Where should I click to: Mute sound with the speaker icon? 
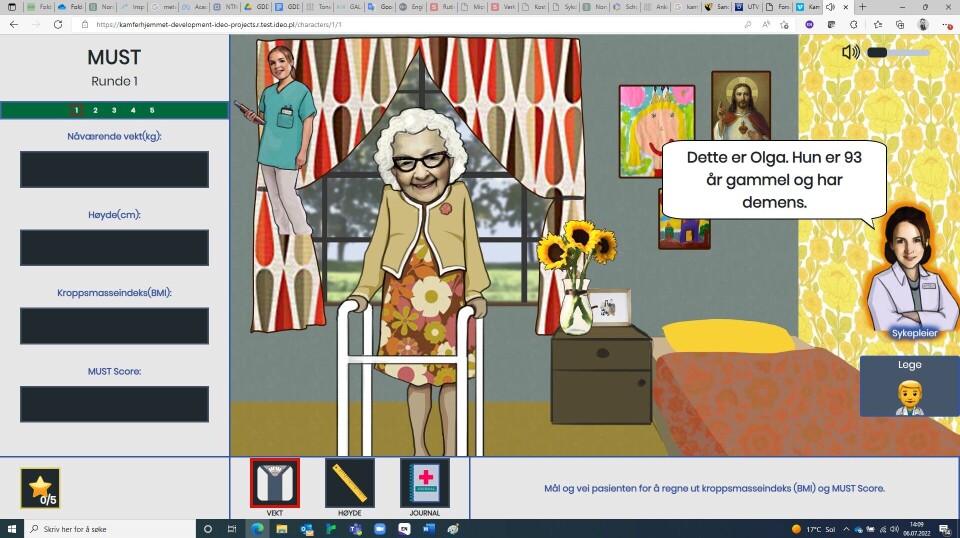pyautogui.click(x=850, y=52)
